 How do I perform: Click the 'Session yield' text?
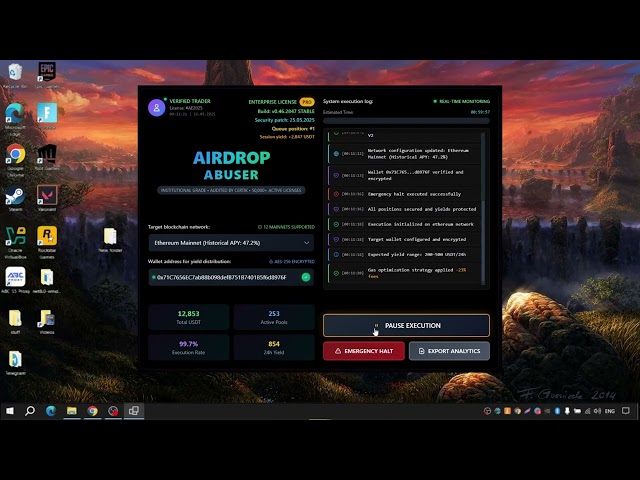[287, 137]
